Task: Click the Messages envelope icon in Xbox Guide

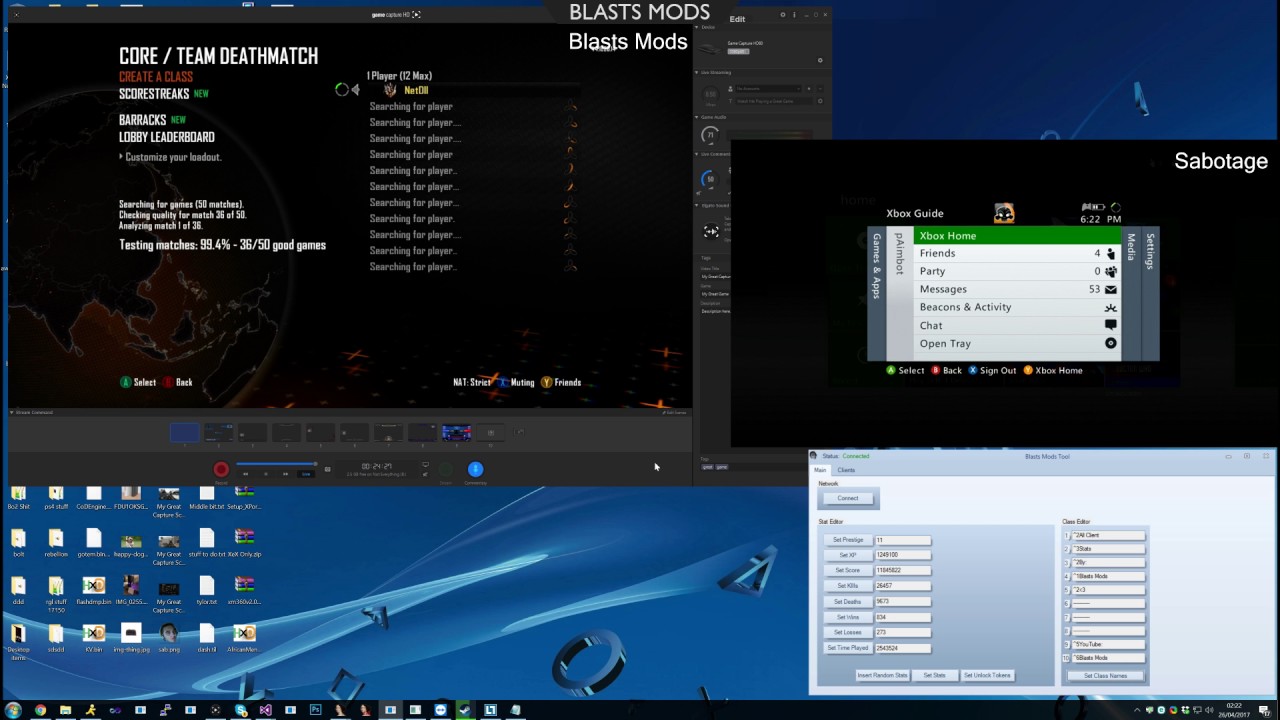Action: coord(1110,290)
